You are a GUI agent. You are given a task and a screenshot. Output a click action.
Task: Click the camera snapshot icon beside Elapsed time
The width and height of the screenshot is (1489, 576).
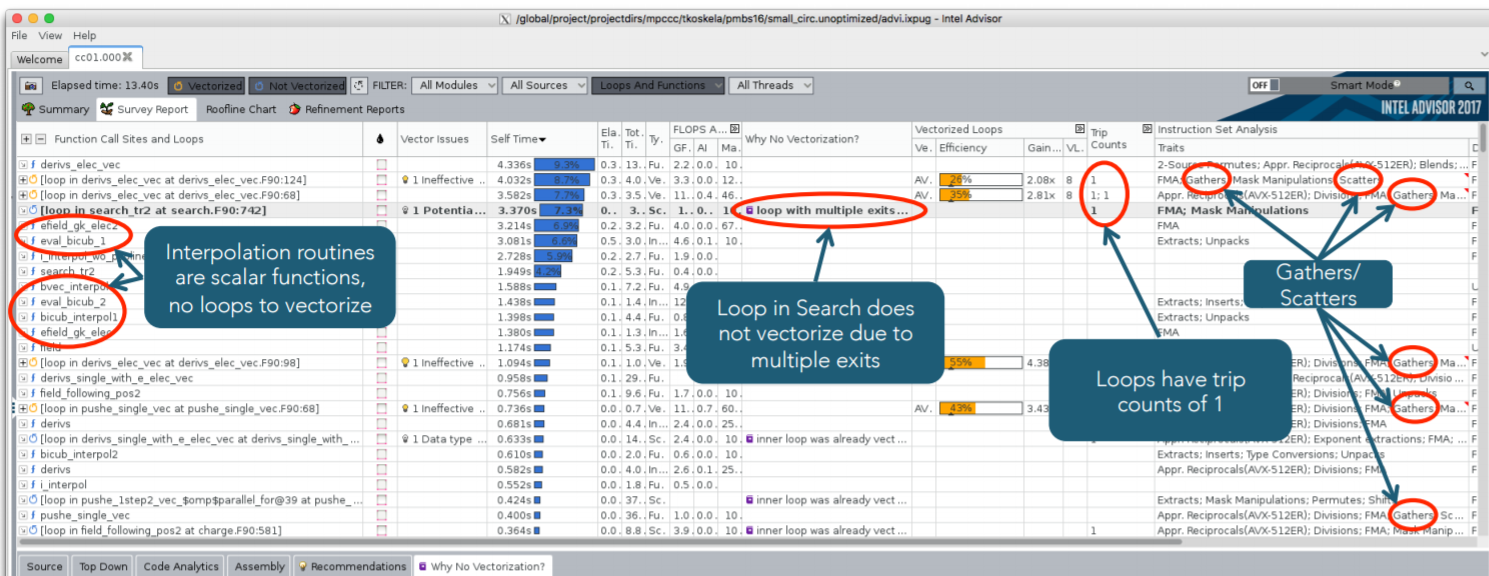point(31,86)
